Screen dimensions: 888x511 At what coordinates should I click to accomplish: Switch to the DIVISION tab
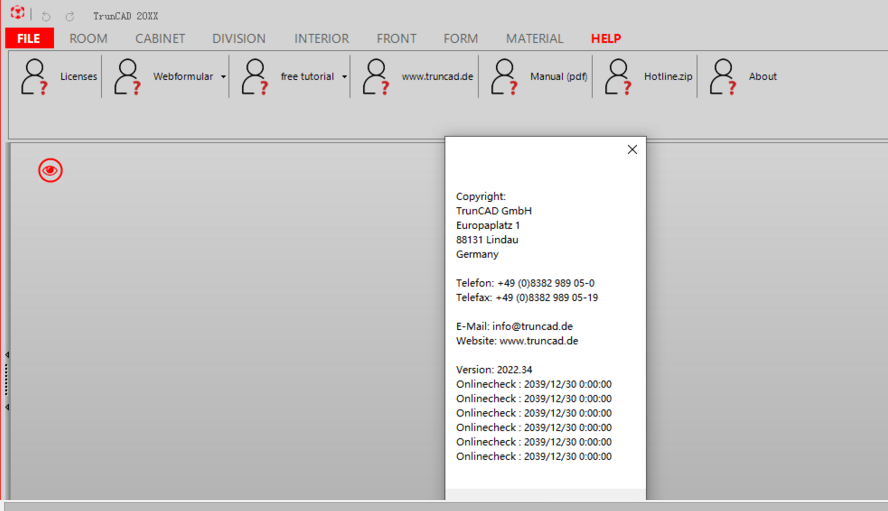pos(239,39)
